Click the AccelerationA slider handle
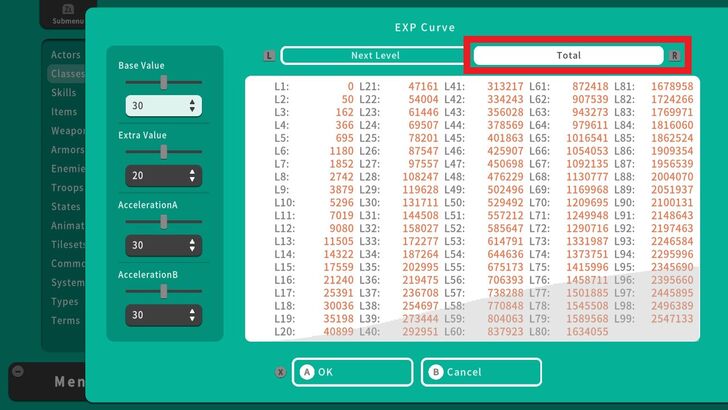The image size is (728, 410). tap(164, 221)
